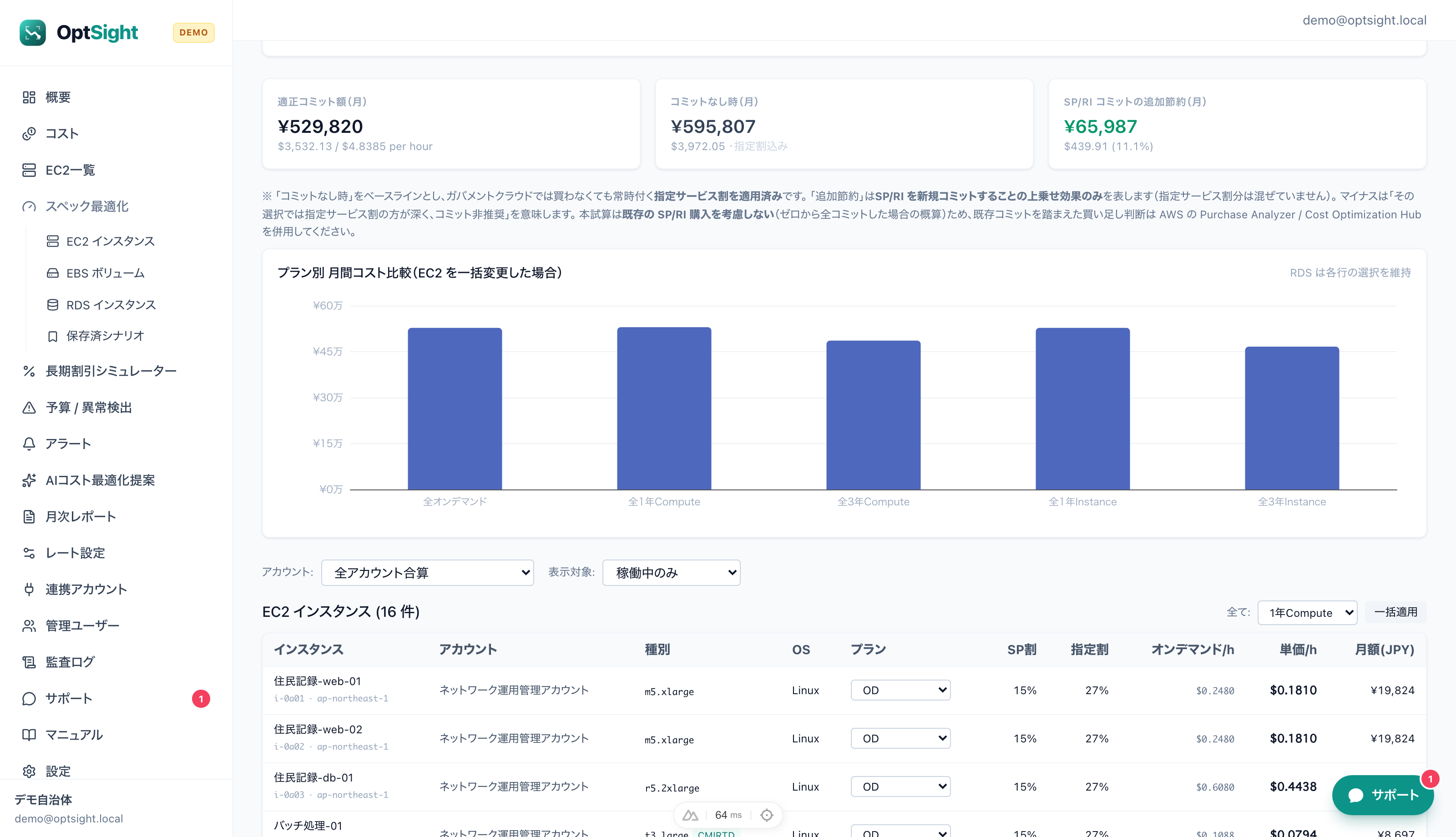Viewport: 1456px width, 837px height.
Task: Click the bell icon for アラート
Action: [29, 444]
